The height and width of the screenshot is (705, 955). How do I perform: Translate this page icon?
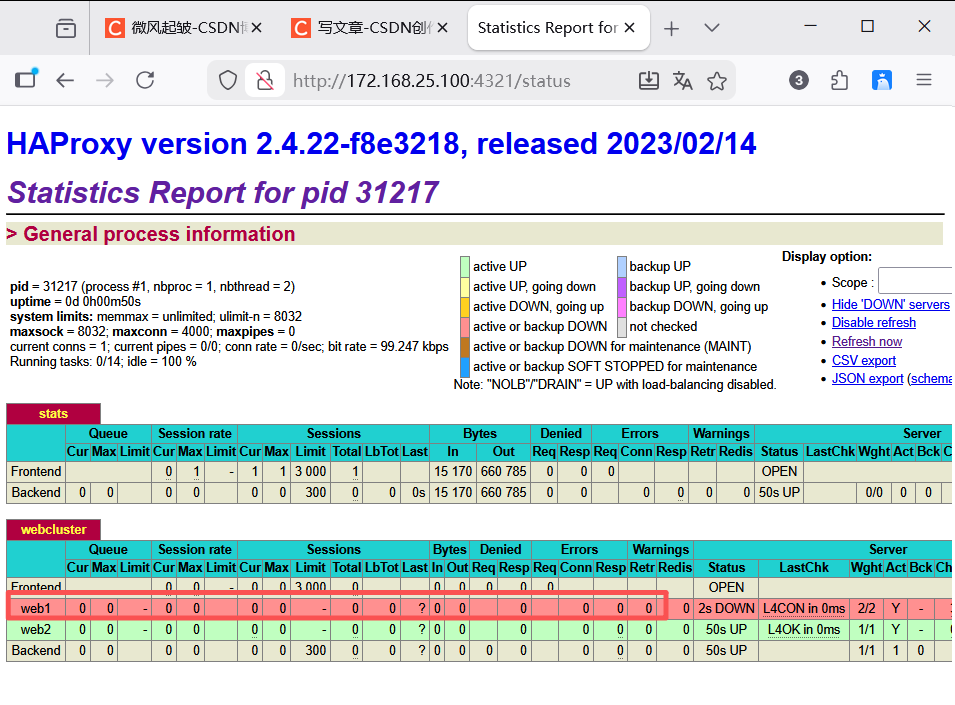click(682, 80)
